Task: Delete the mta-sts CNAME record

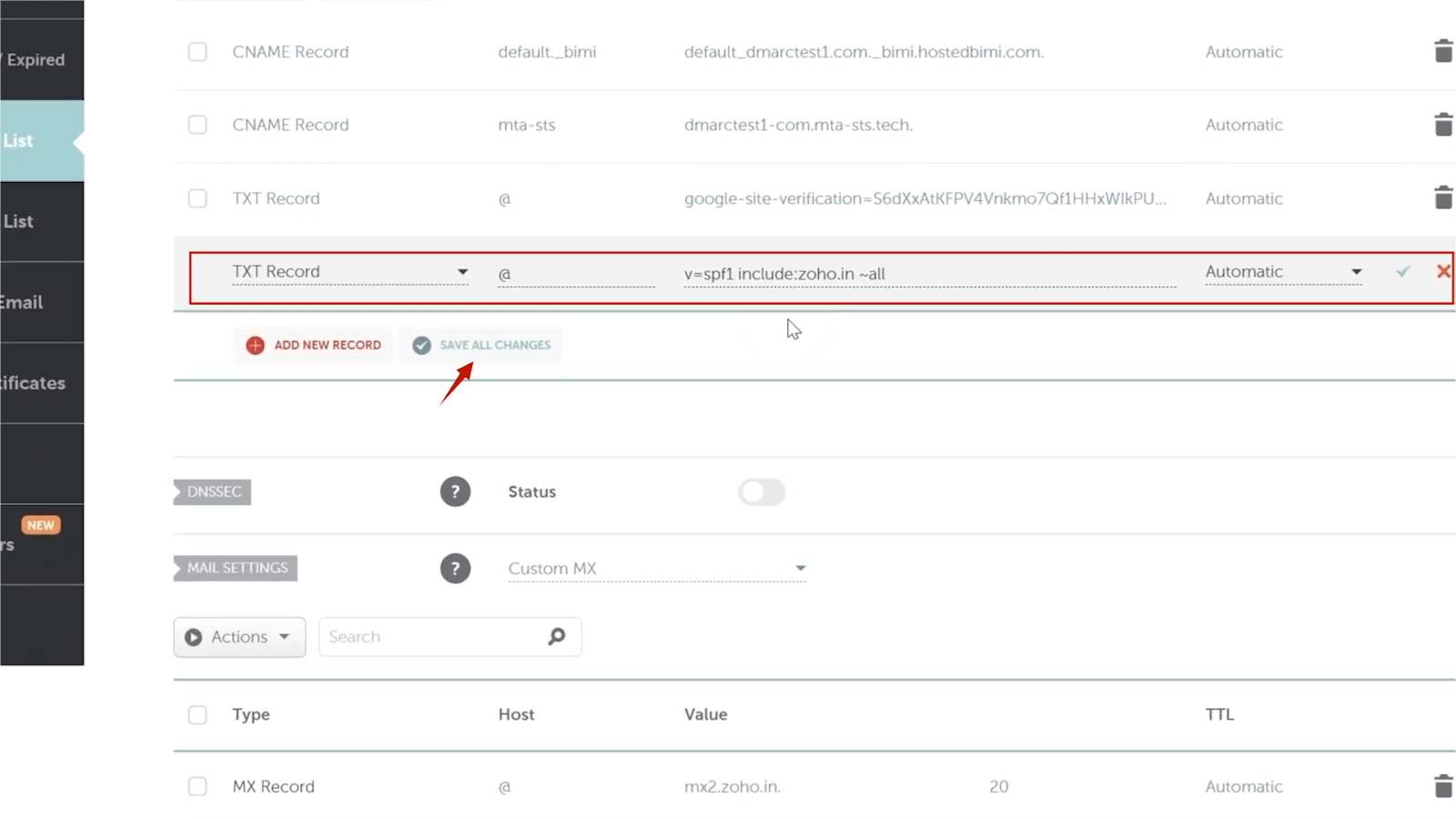Action: tap(1442, 124)
